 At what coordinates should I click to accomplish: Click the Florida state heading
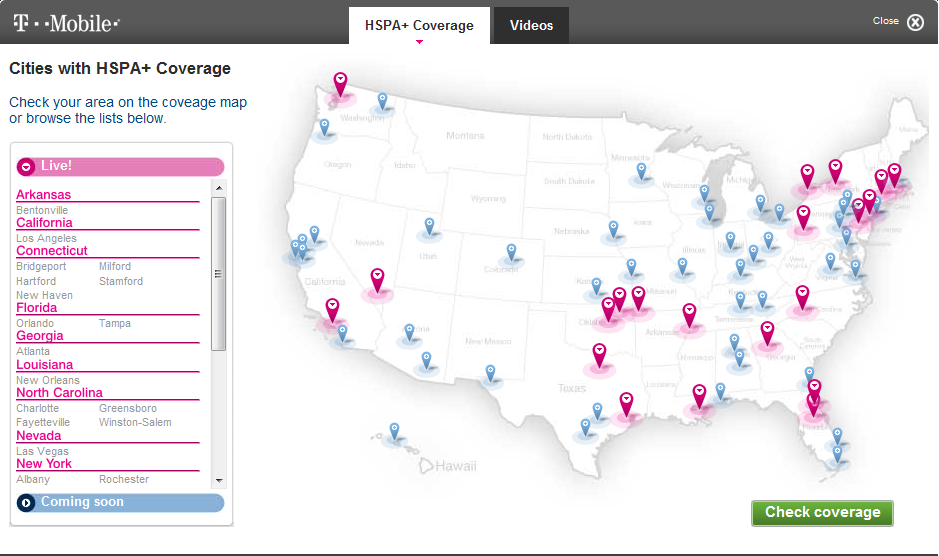[x=37, y=308]
